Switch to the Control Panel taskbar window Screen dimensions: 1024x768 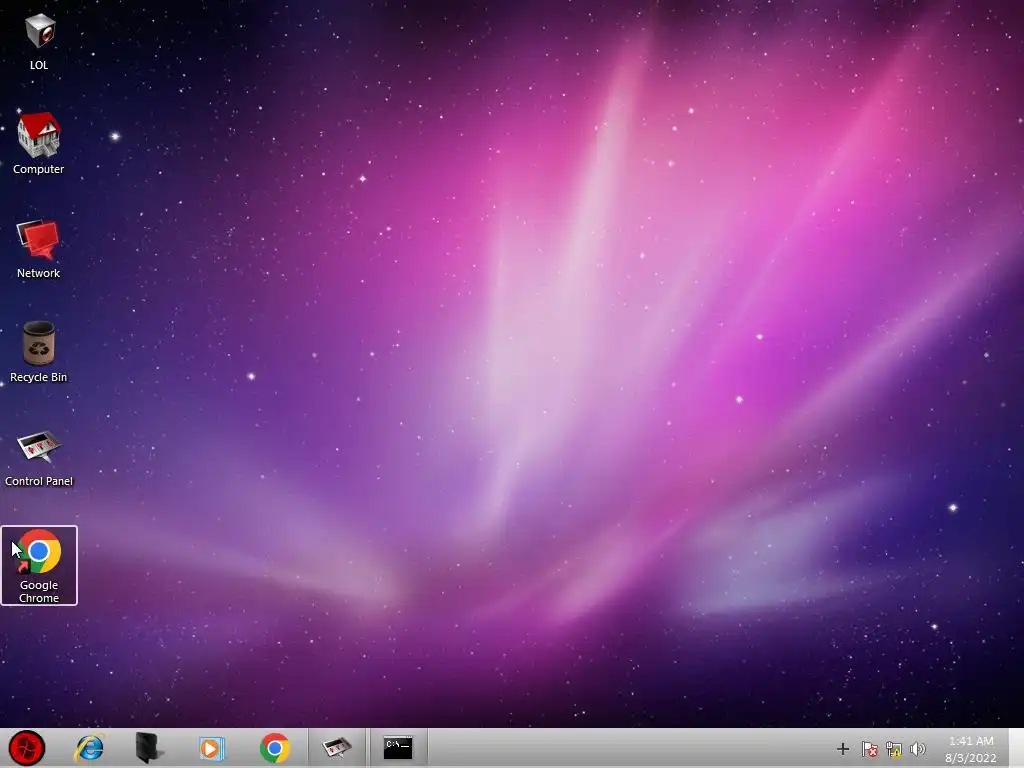click(x=337, y=748)
